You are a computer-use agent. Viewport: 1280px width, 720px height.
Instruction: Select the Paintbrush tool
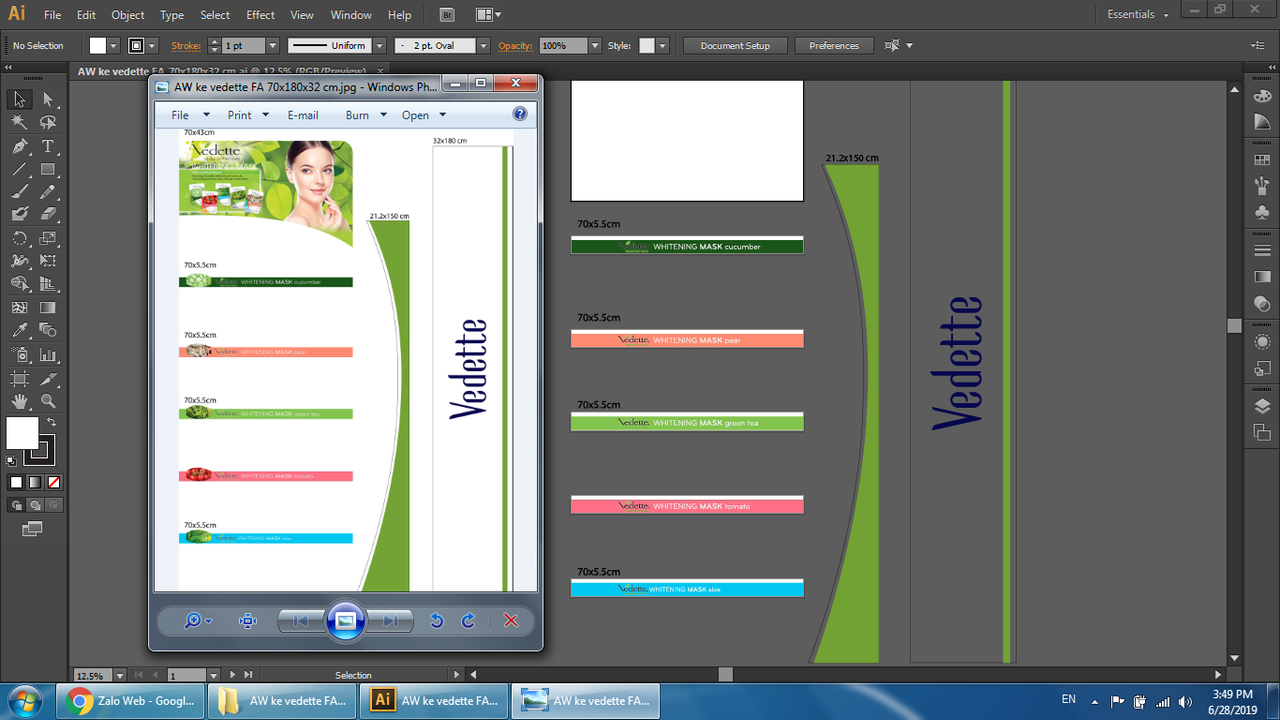coord(19,192)
